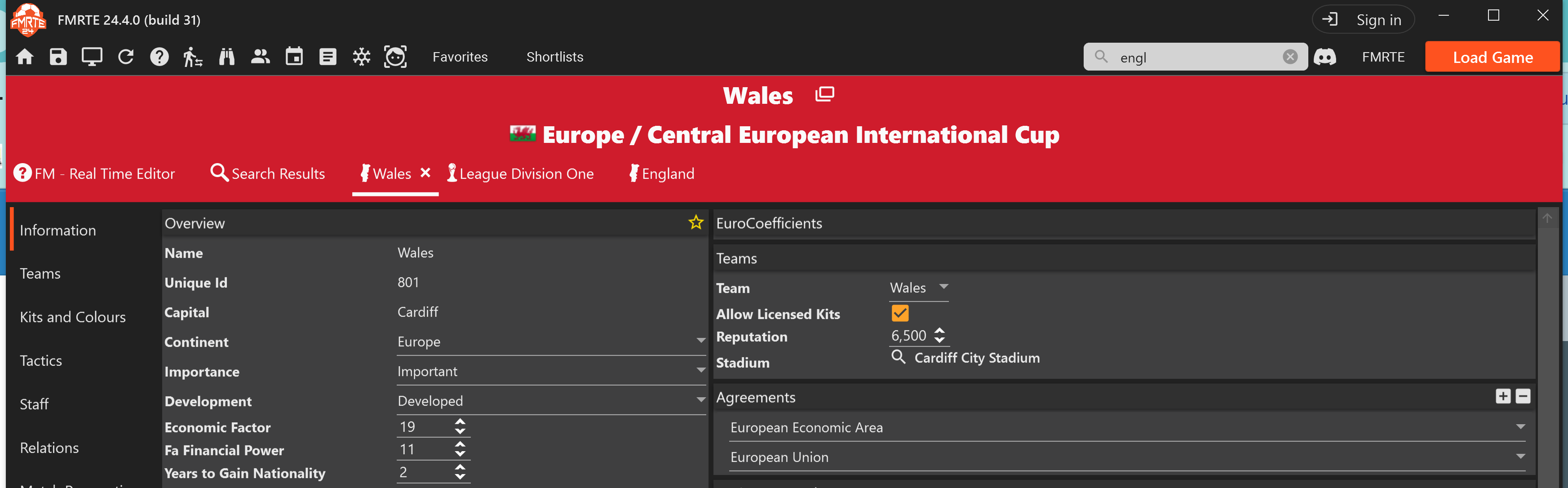Add an agreement with plus icon
Image resolution: width=1568 pixels, height=488 pixels.
[1503, 397]
